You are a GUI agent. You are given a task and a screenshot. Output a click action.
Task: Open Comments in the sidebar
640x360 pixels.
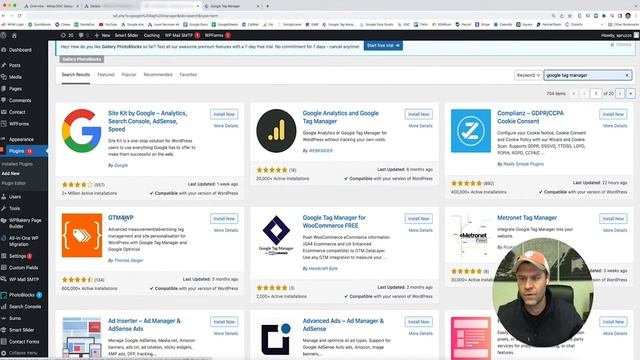click(20, 100)
